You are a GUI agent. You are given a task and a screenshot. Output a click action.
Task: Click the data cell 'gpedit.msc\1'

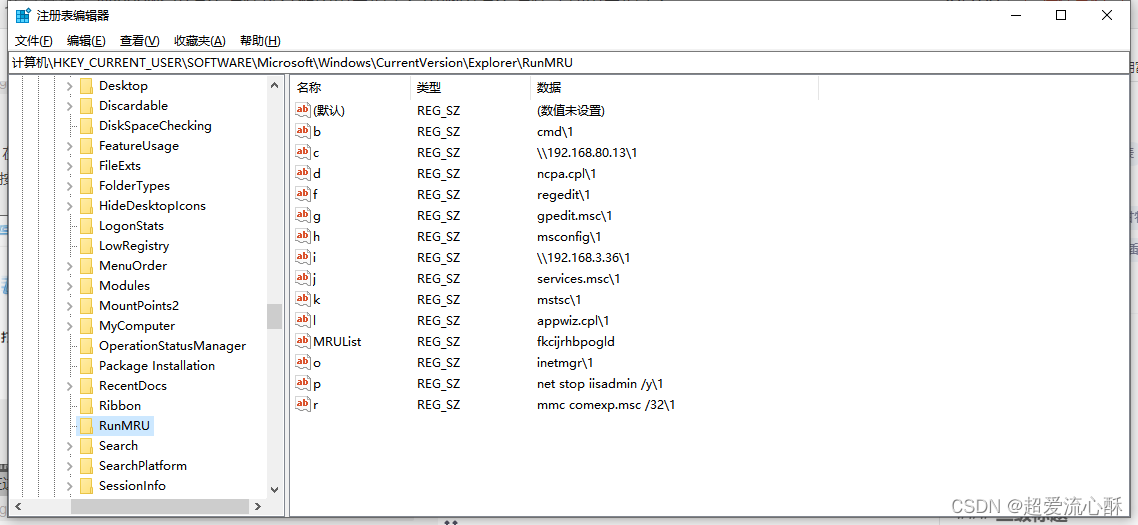575,216
